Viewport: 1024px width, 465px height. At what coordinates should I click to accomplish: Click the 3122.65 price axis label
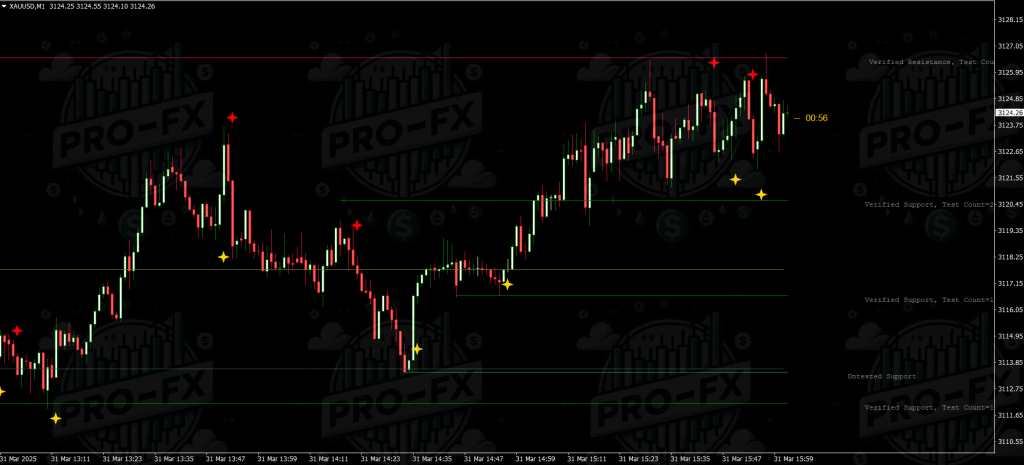point(1010,152)
